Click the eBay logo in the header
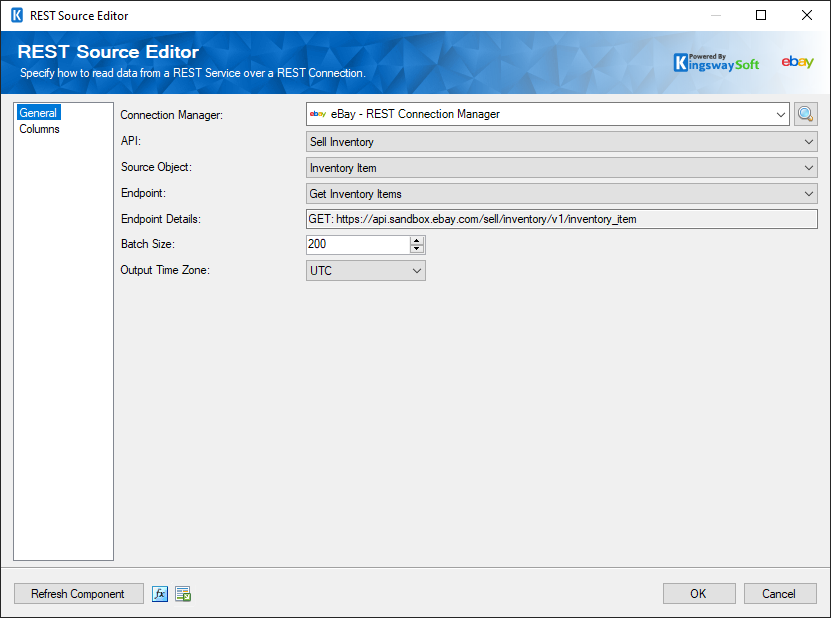Viewport: 831px width, 618px height. (x=797, y=61)
